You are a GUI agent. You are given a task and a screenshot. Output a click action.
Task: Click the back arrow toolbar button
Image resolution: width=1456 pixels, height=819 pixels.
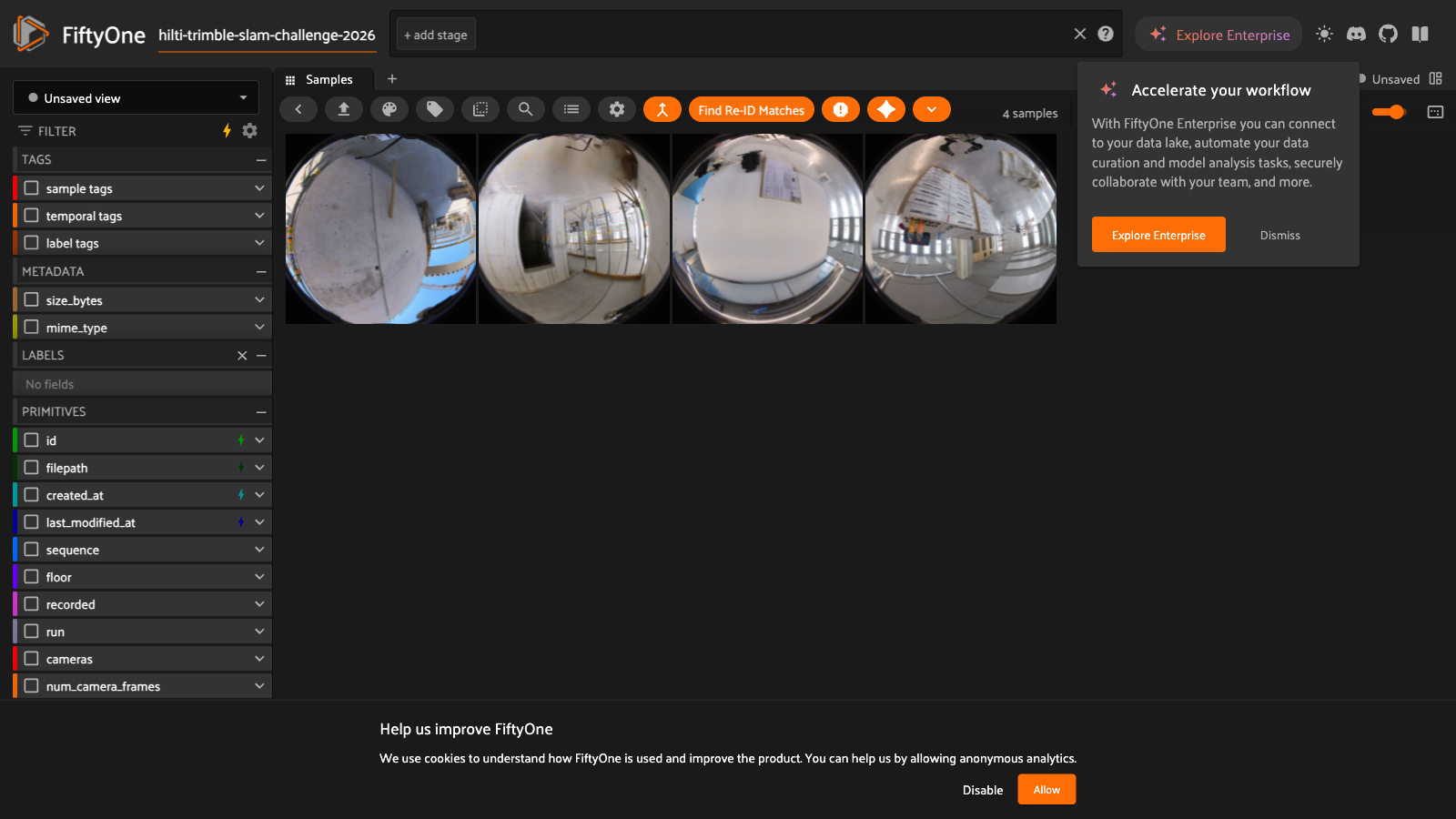tap(298, 109)
